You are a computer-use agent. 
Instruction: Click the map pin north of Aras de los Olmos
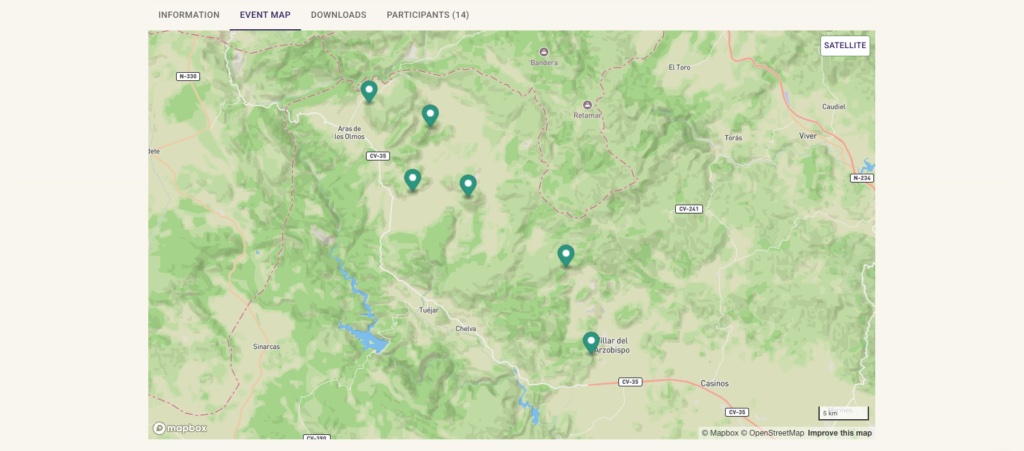click(369, 91)
